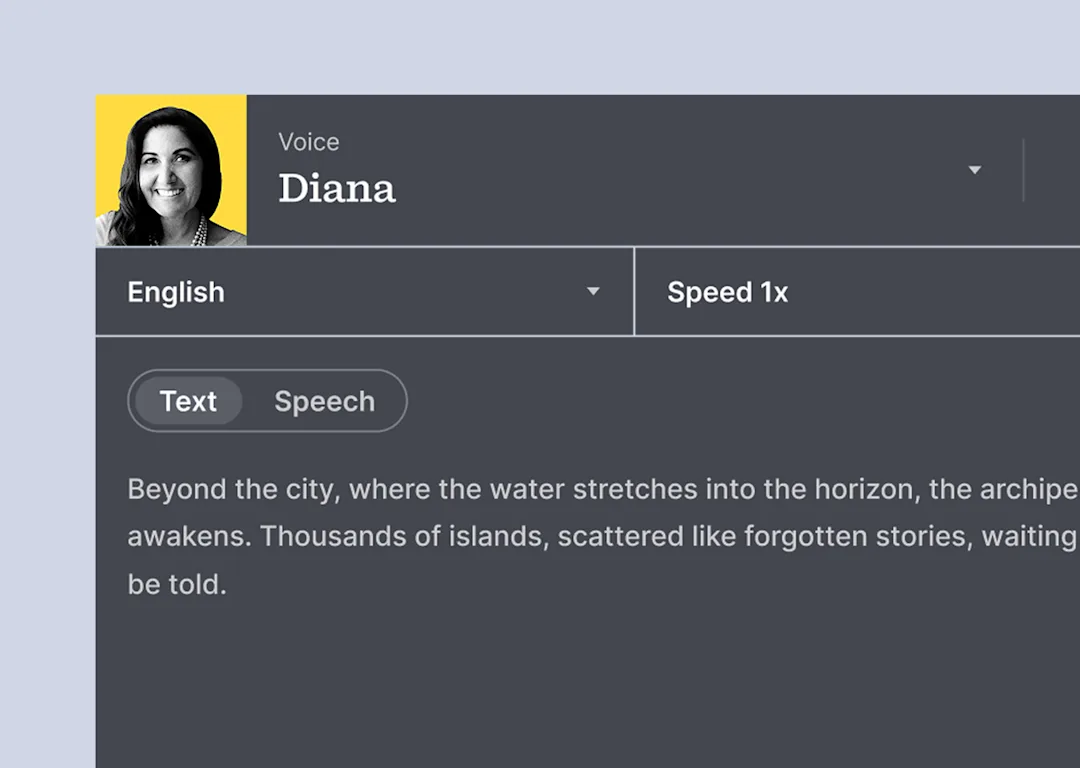
Task: Switch to the Speech input mode
Action: (324, 402)
